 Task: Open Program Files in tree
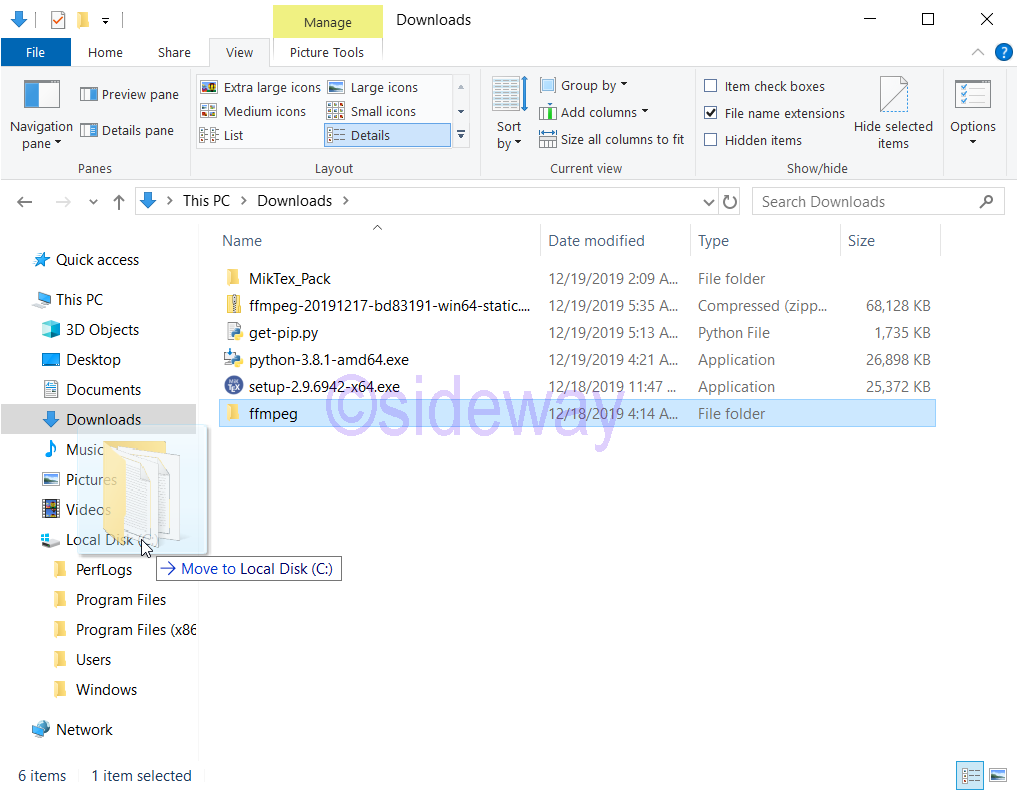110,599
